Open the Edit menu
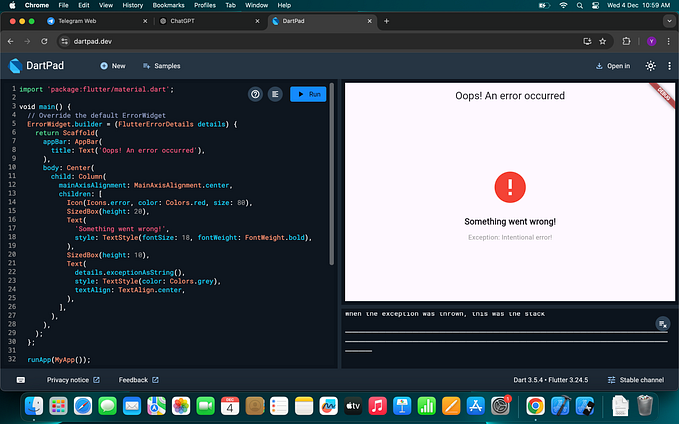The height and width of the screenshot is (424, 679). (x=84, y=5)
